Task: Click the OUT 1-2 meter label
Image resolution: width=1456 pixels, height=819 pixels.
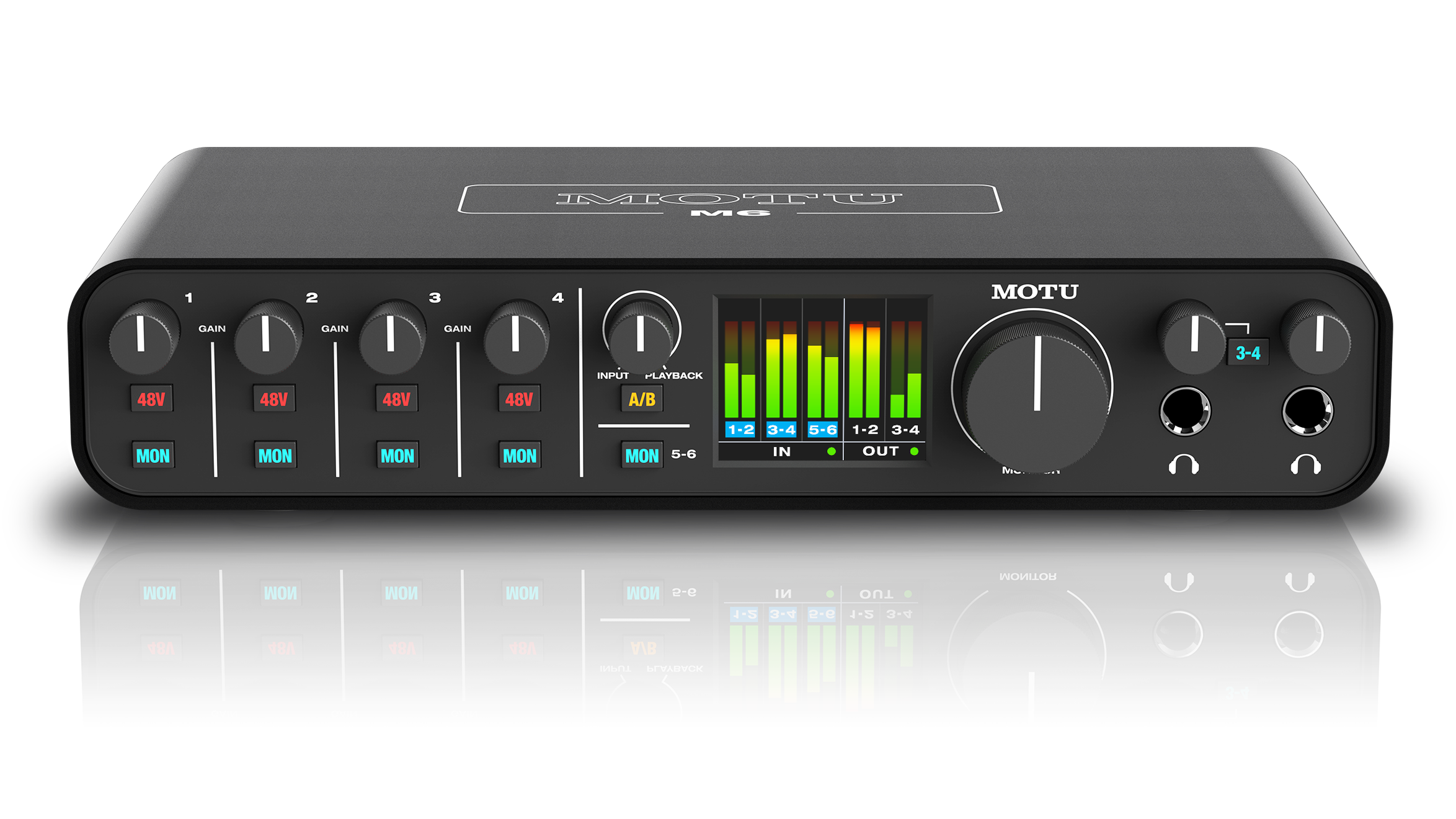Action: [865, 429]
